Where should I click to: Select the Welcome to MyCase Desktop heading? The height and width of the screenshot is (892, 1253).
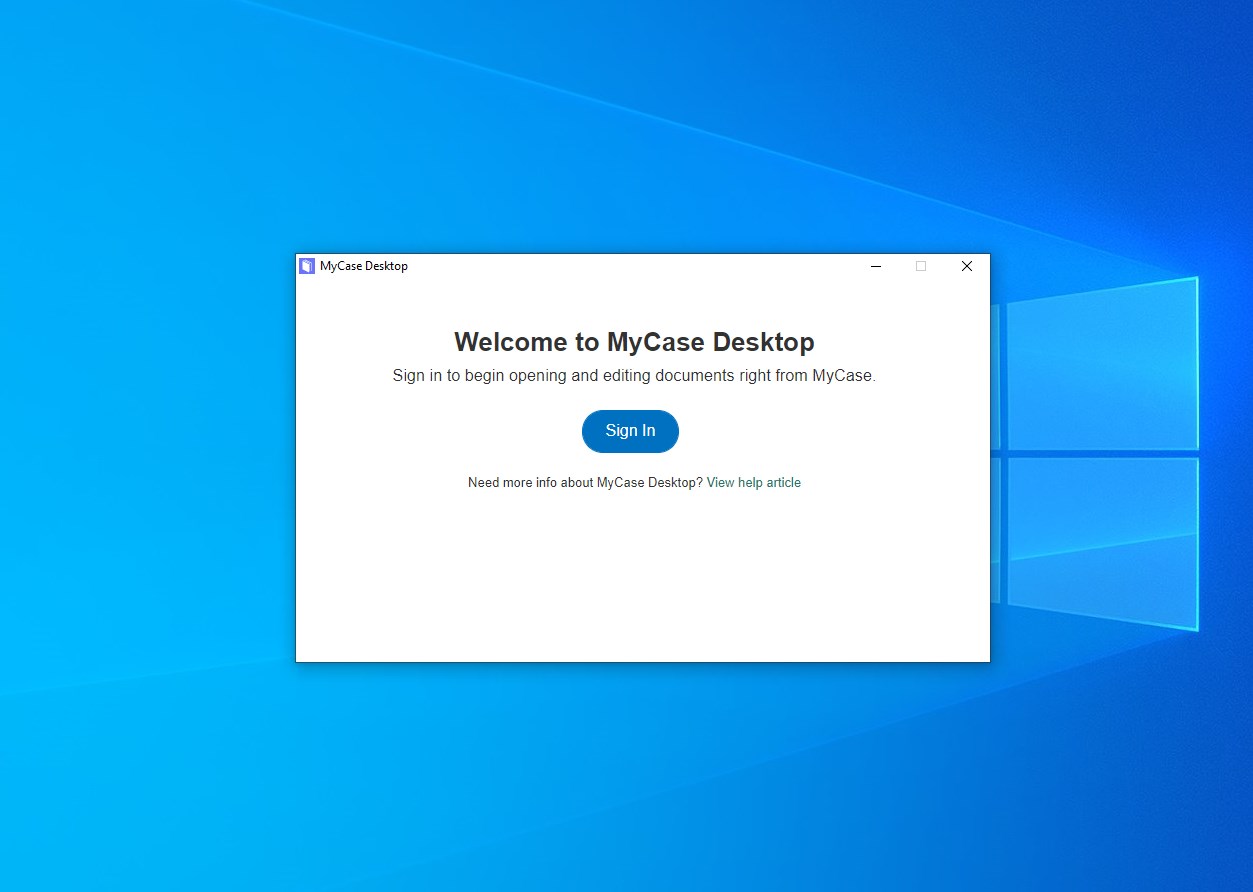pyautogui.click(x=634, y=341)
